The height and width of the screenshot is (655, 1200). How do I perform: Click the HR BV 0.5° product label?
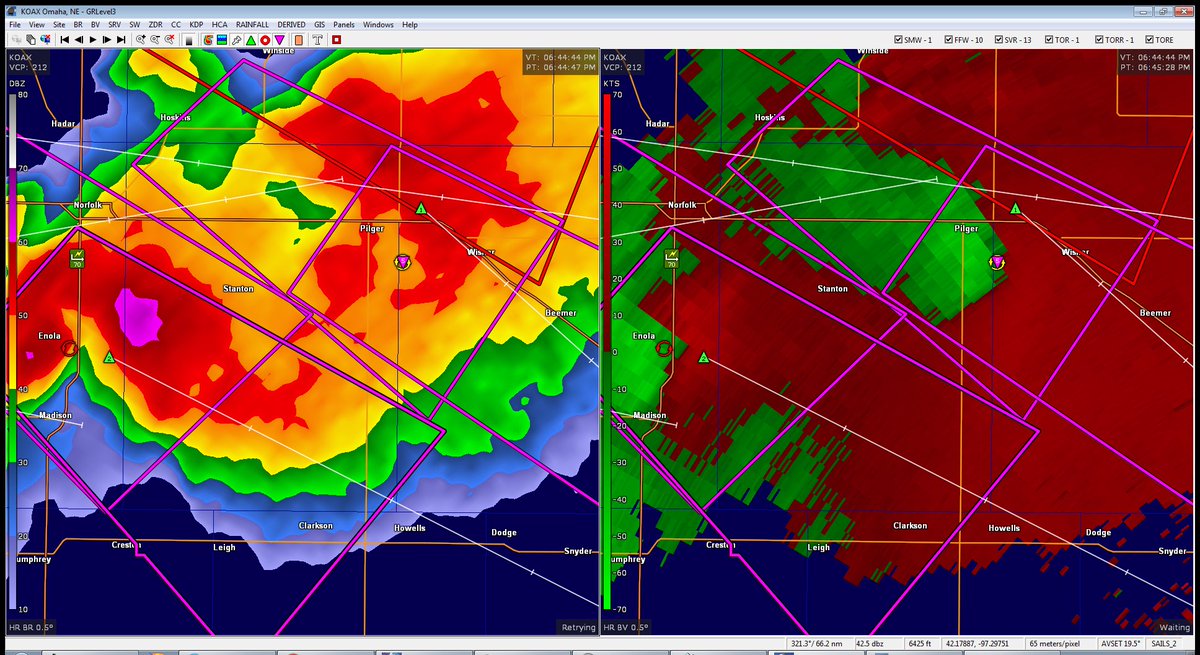point(626,628)
